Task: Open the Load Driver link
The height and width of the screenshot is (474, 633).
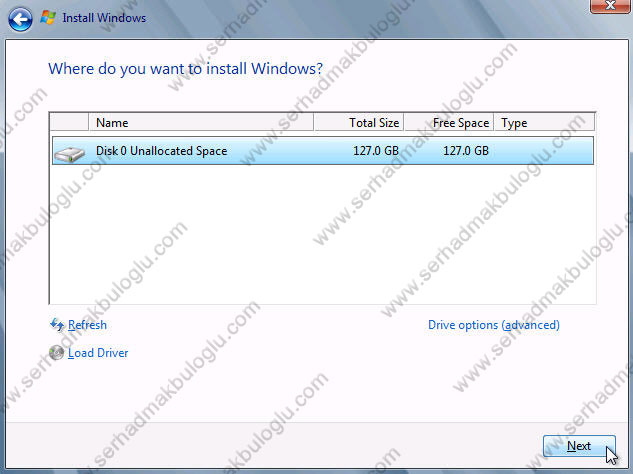Action: 98,353
